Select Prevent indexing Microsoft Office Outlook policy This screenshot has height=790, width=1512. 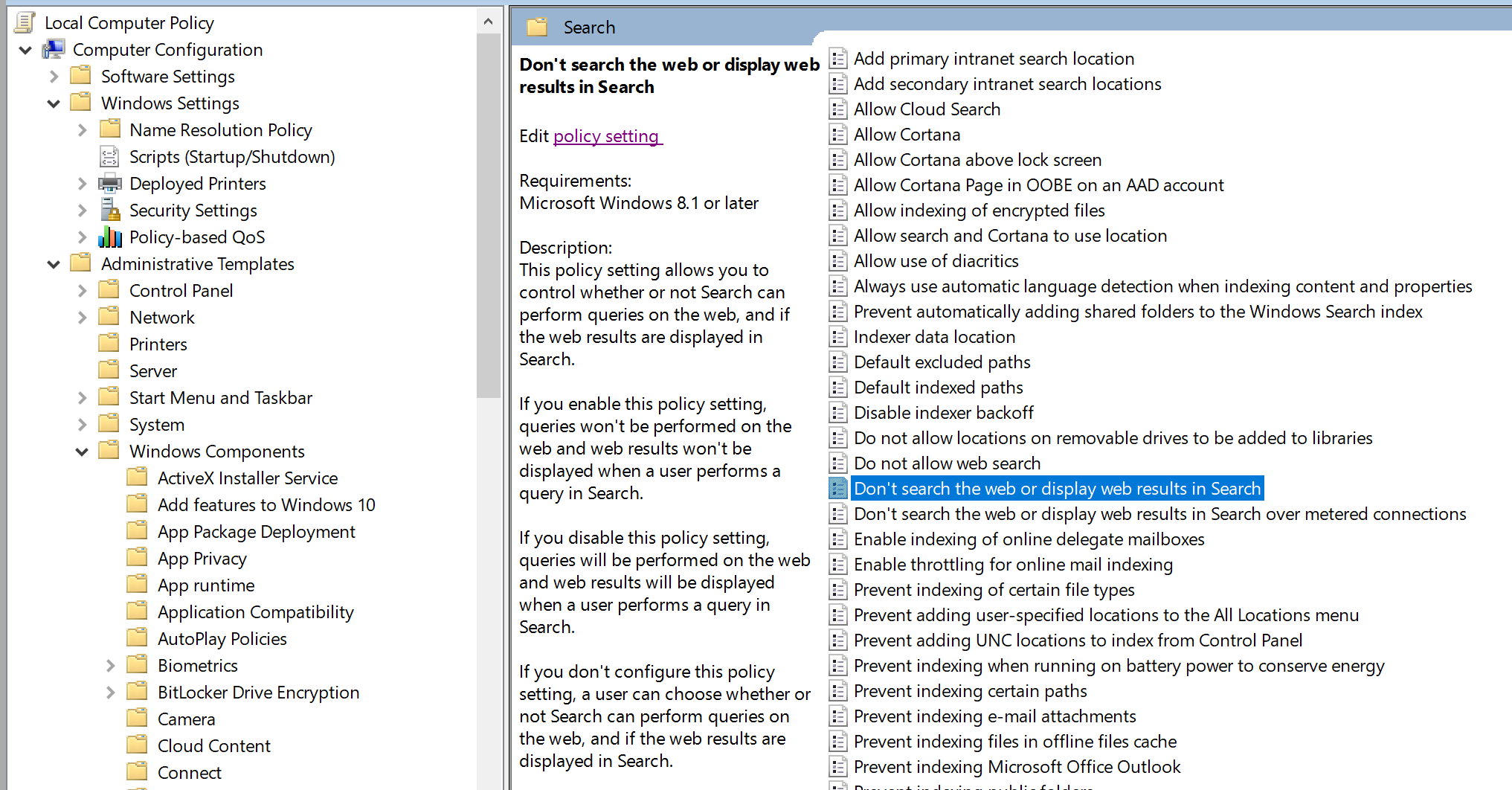click(x=1017, y=767)
